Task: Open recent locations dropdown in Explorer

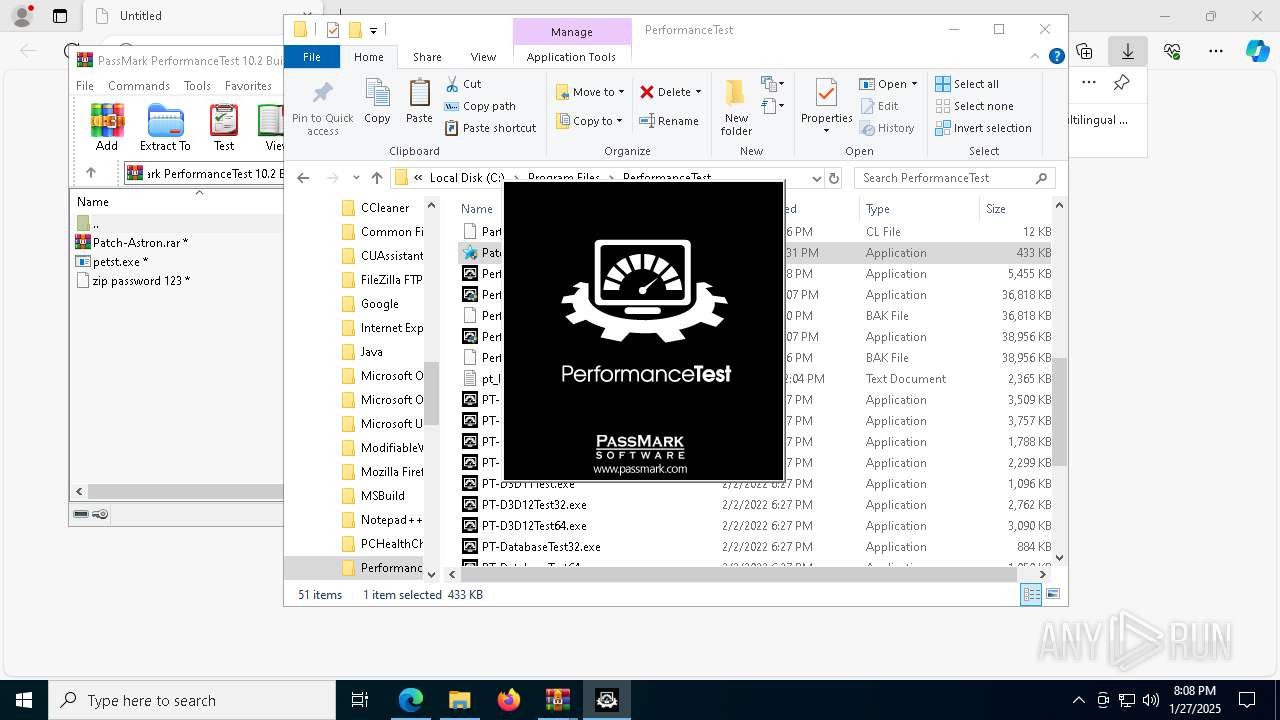Action: (x=356, y=178)
